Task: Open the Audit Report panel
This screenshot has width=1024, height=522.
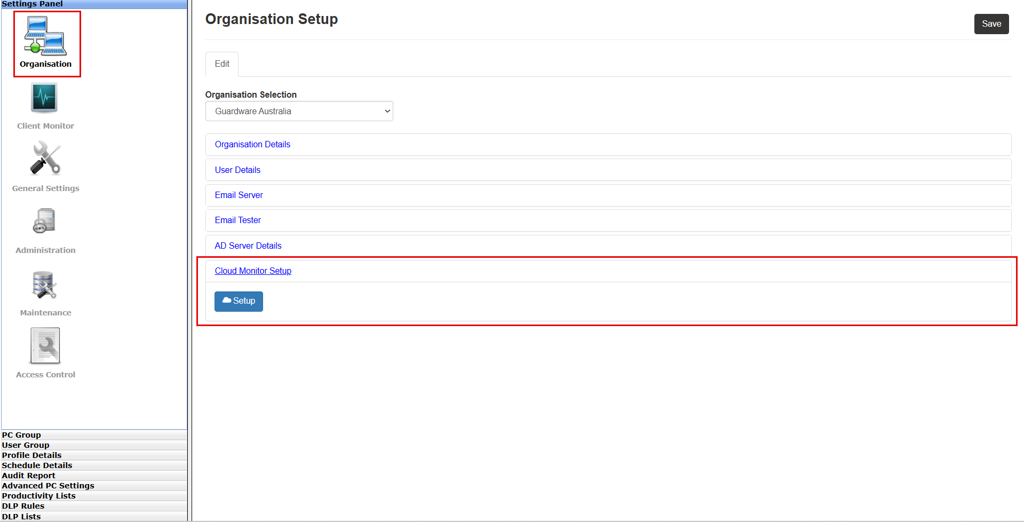Action: pos(29,476)
